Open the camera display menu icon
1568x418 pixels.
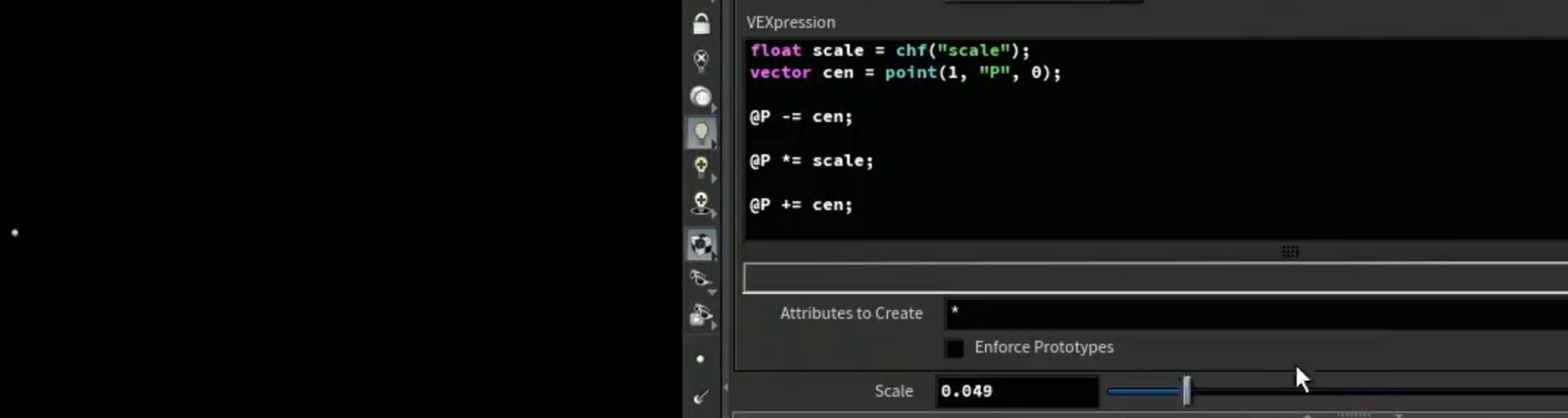pyautogui.click(x=701, y=316)
